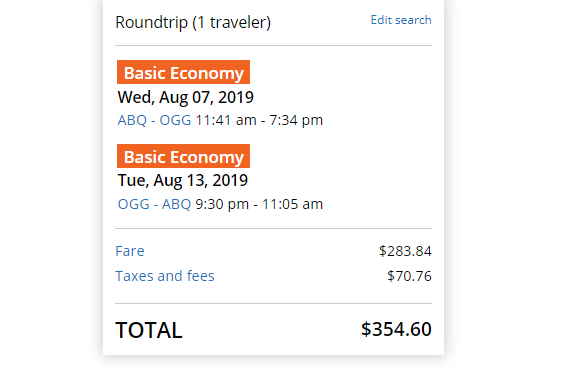Click the $283.84 fare amount
The width and height of the screenshot is (565, 371).
click(x=405, y=251)
